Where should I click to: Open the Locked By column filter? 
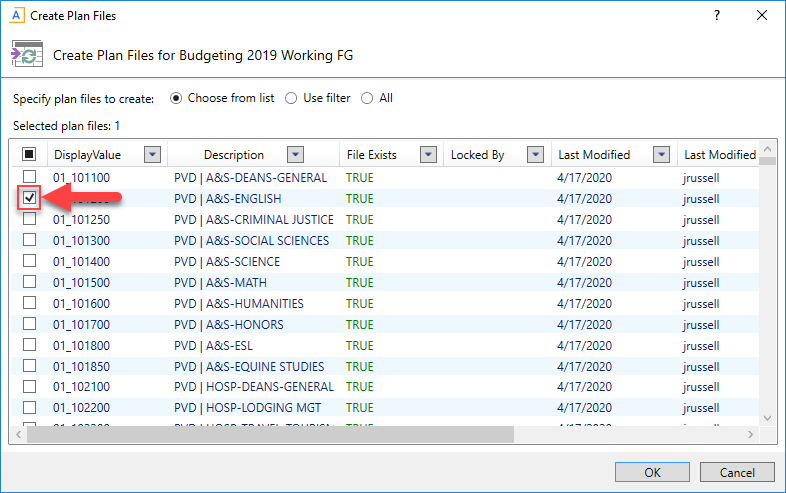(x=535, y=155)
